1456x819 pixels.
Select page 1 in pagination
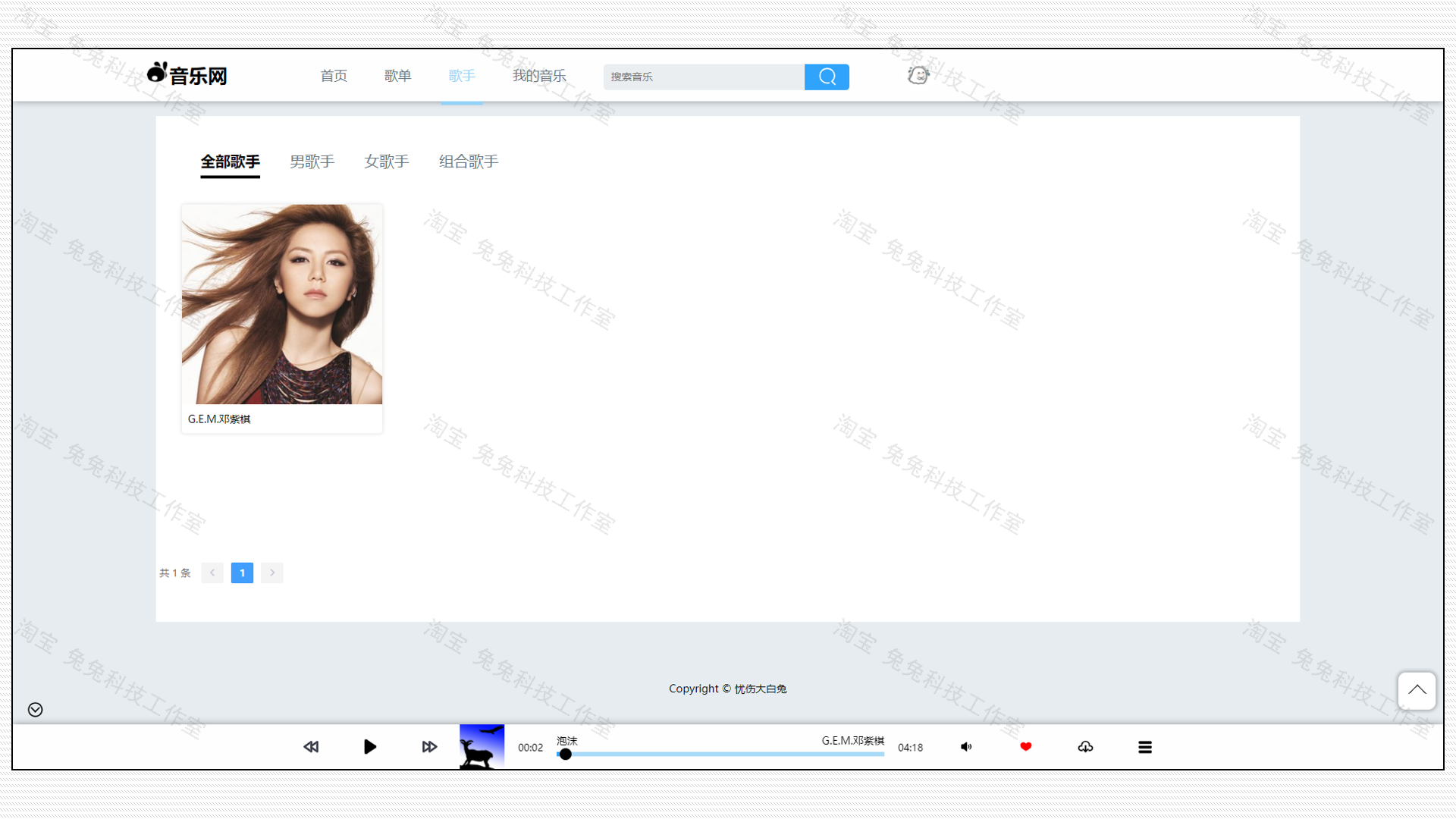[x=242, y=573]
